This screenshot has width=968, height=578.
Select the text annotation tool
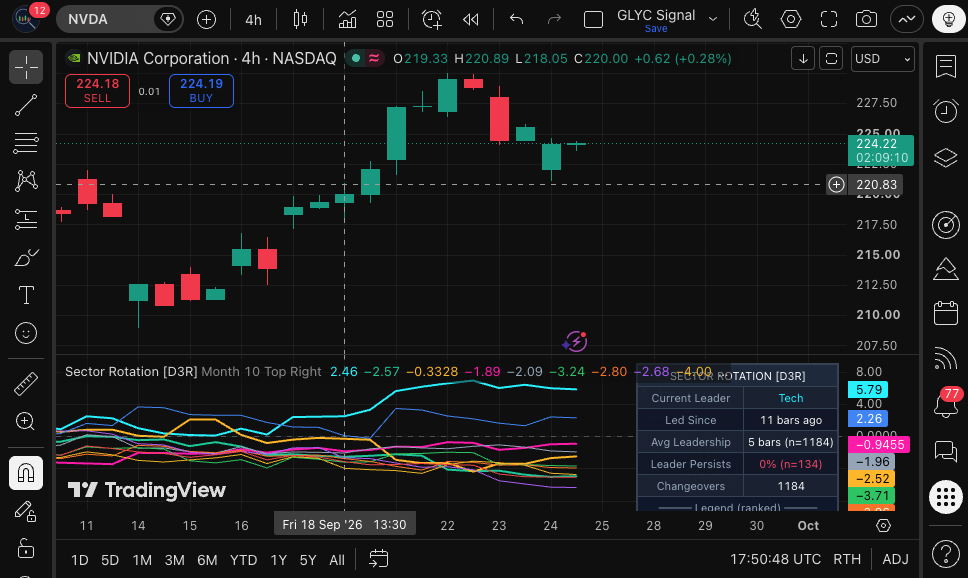tap(26, 295)
